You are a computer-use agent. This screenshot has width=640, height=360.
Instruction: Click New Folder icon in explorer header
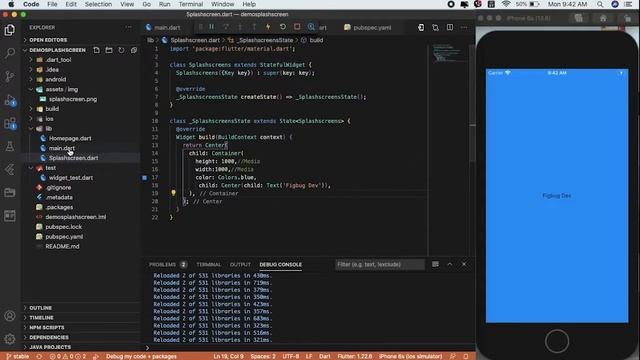tap(109, 50)
